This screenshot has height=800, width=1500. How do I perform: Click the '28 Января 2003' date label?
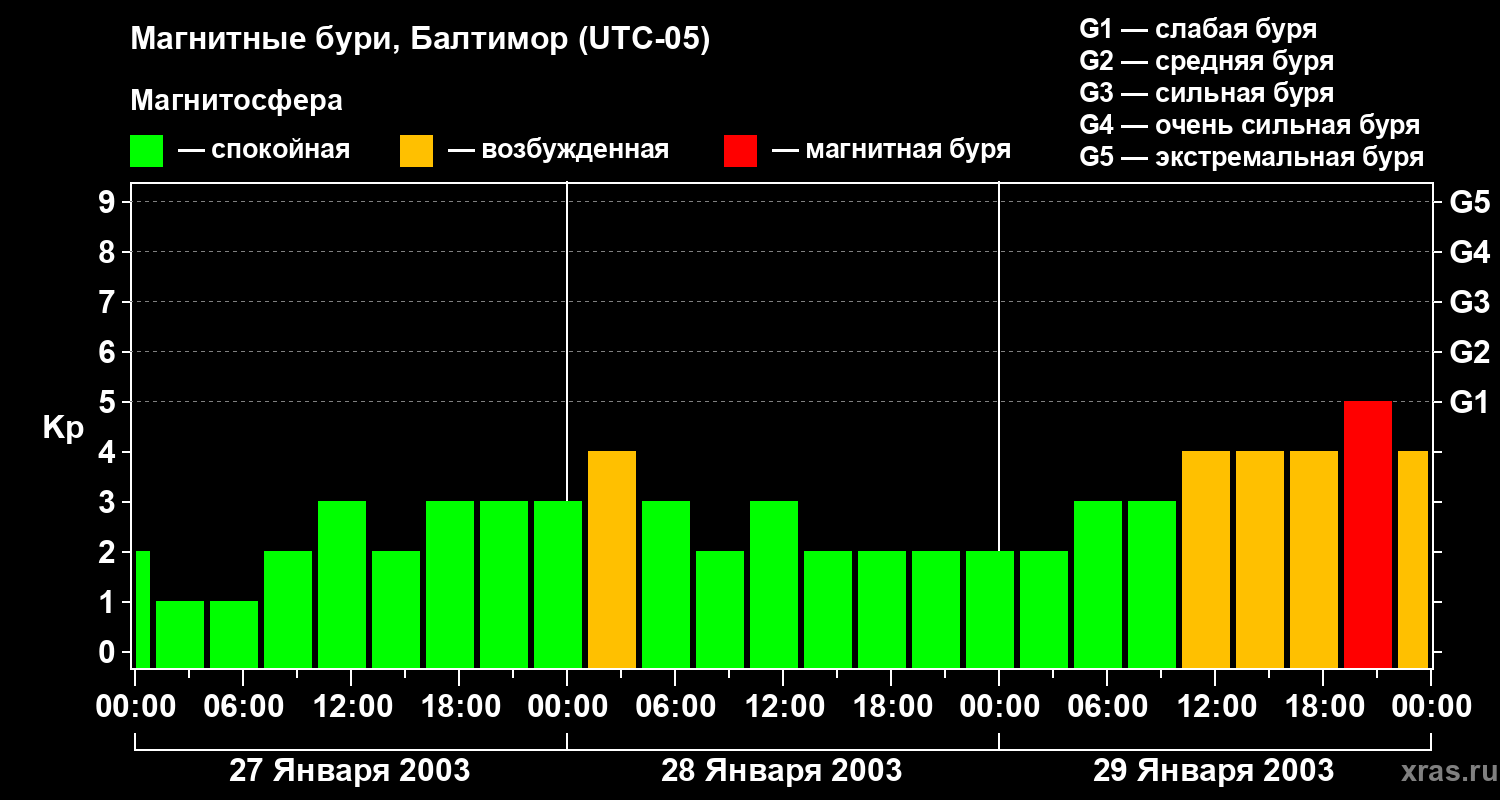tap(782, 771)
